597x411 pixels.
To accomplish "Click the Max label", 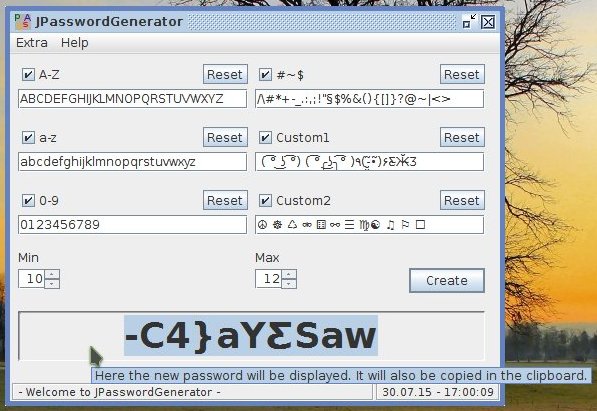I will click(x=267, y=258).
